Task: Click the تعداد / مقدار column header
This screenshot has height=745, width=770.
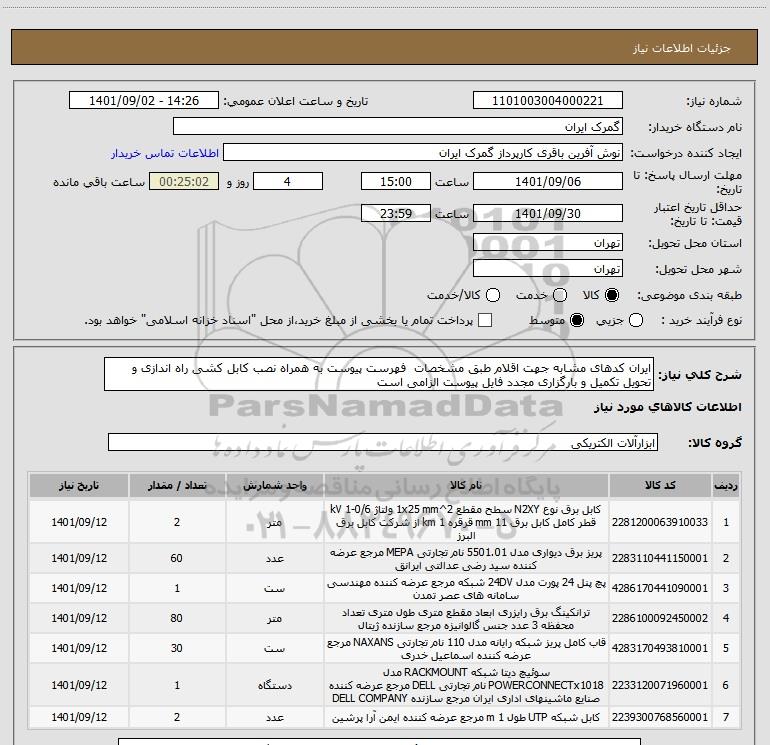Action: click(x=177, y=486)
